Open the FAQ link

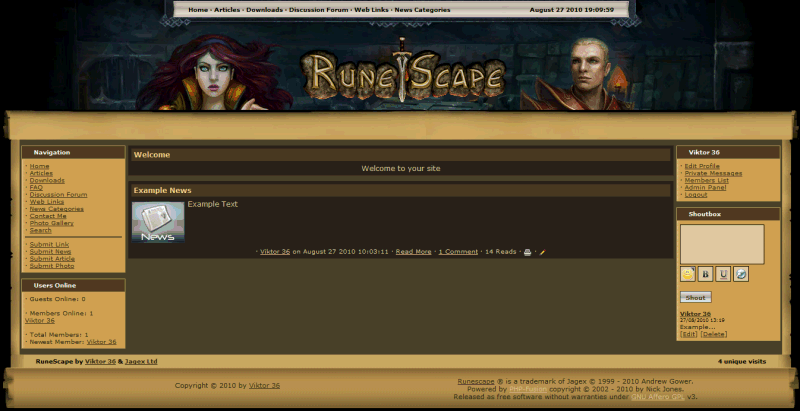(x=36, y=188)
